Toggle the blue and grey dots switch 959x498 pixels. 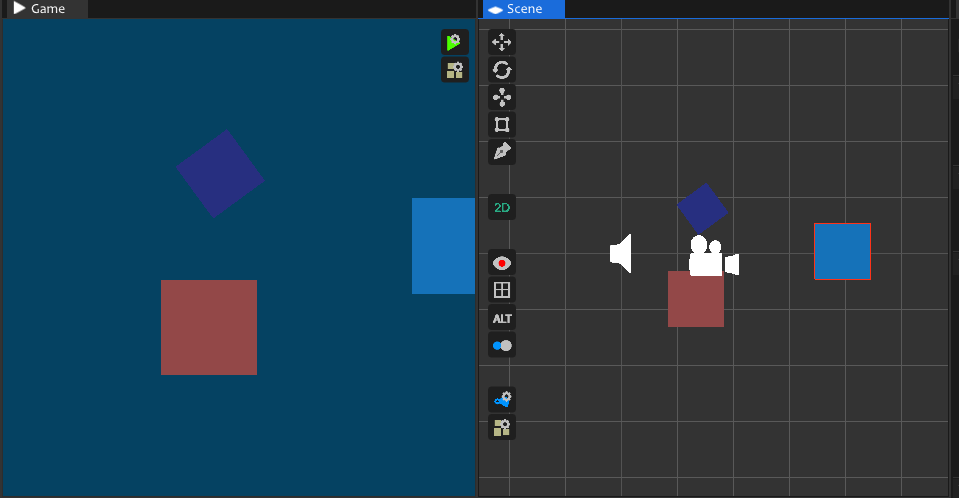(x=502, y=346)
